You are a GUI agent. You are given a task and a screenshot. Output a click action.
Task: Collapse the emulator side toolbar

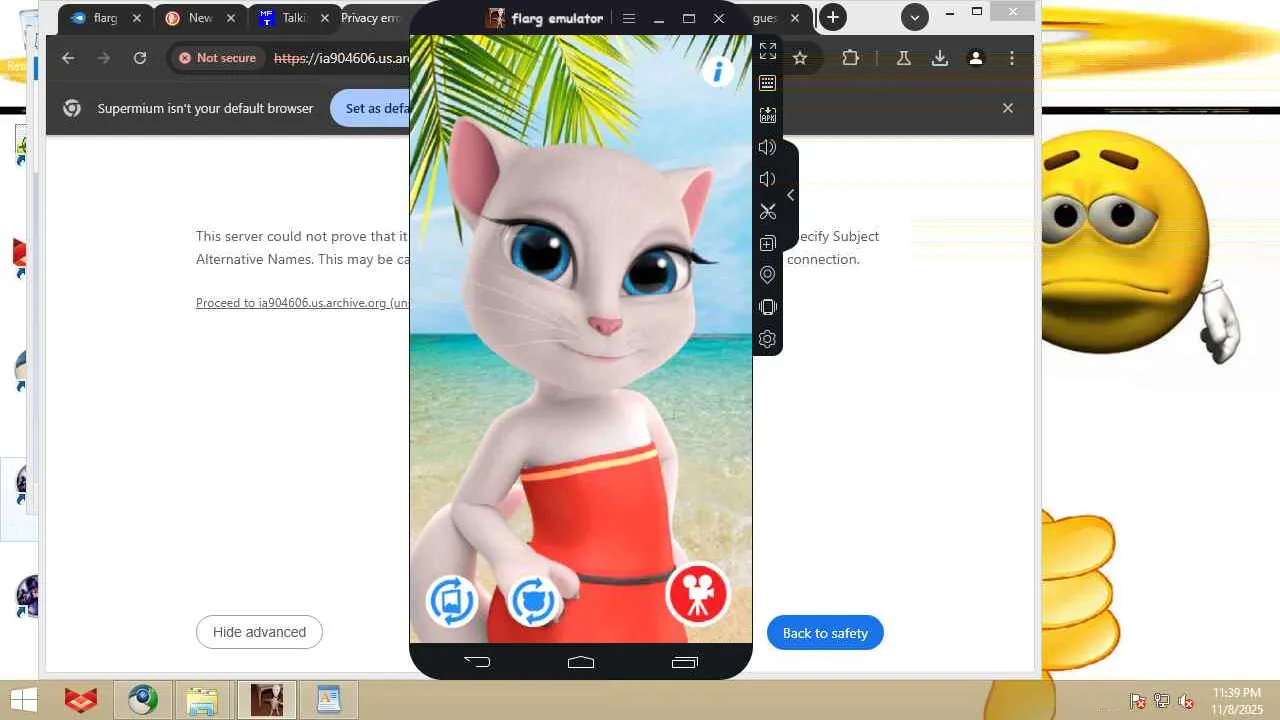(x=791, y=195)
